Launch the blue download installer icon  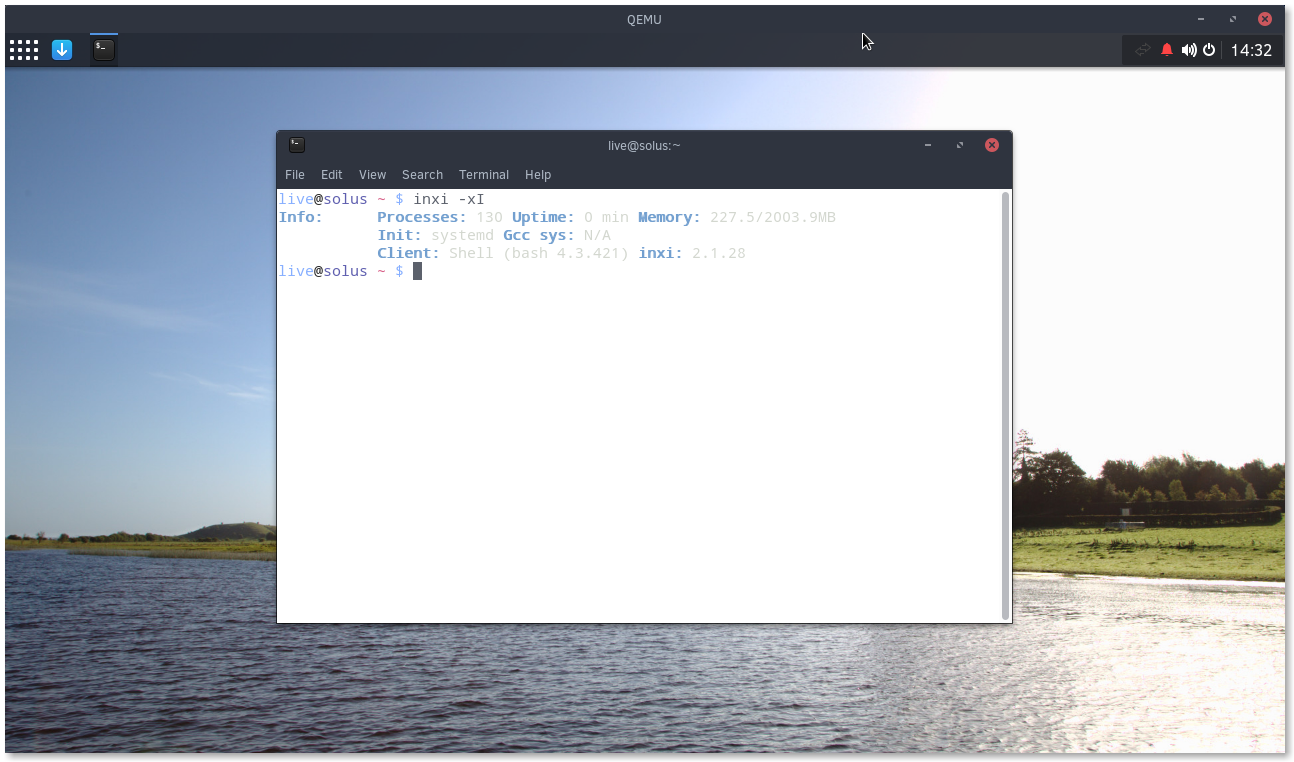coord(62,50)
